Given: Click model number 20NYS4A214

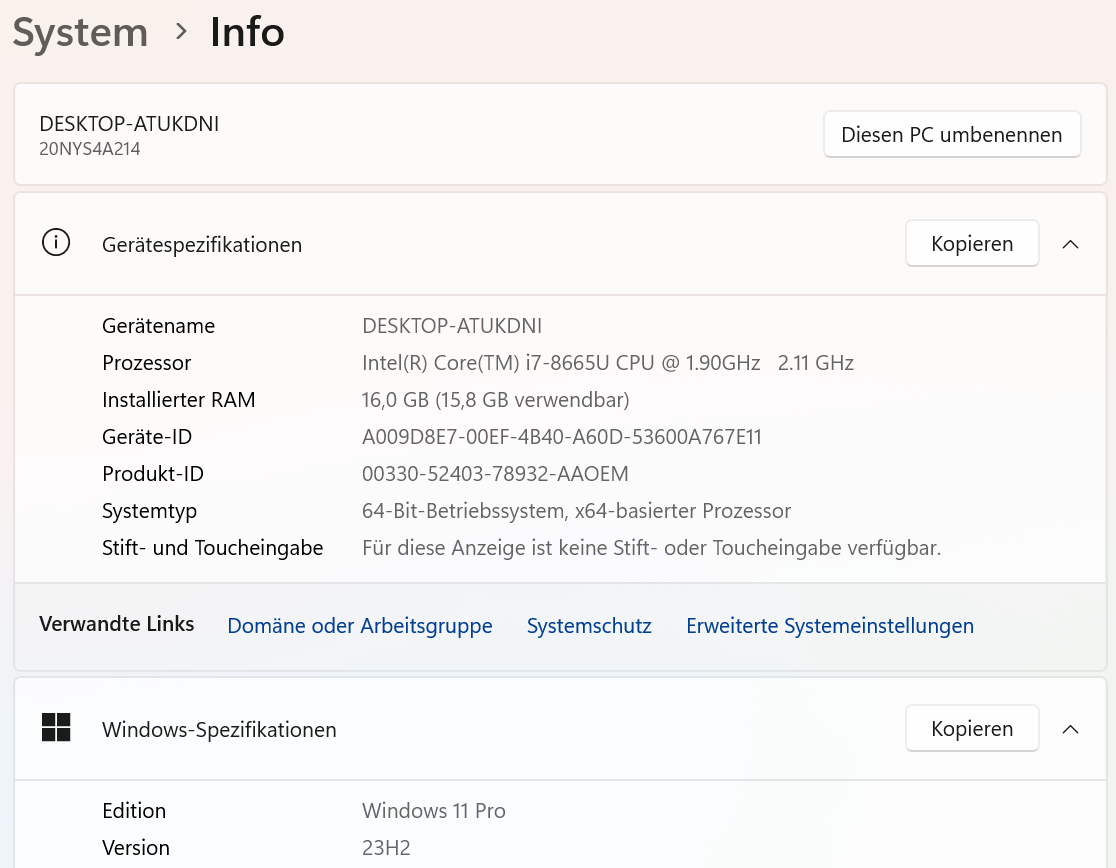Looking at the screenshot, I should [90, 149].
